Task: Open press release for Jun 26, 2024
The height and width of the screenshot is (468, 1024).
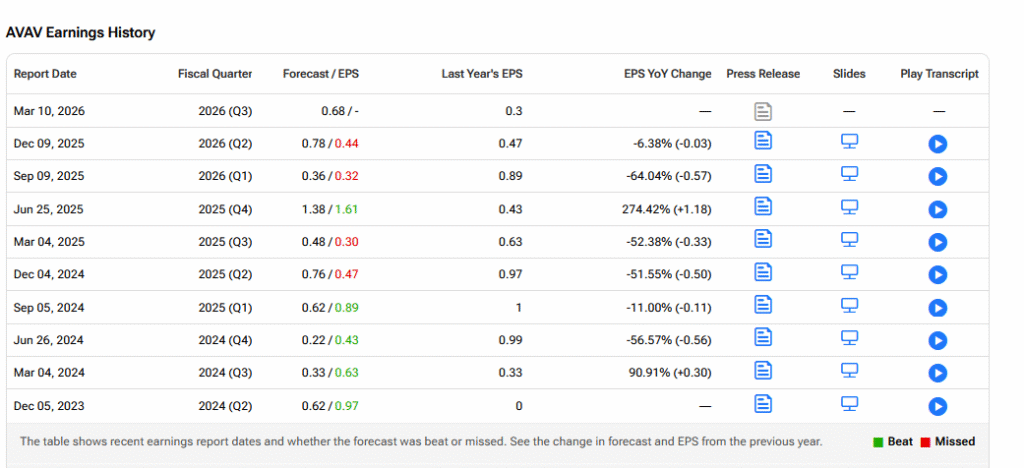Action: [x=763, y=337]
